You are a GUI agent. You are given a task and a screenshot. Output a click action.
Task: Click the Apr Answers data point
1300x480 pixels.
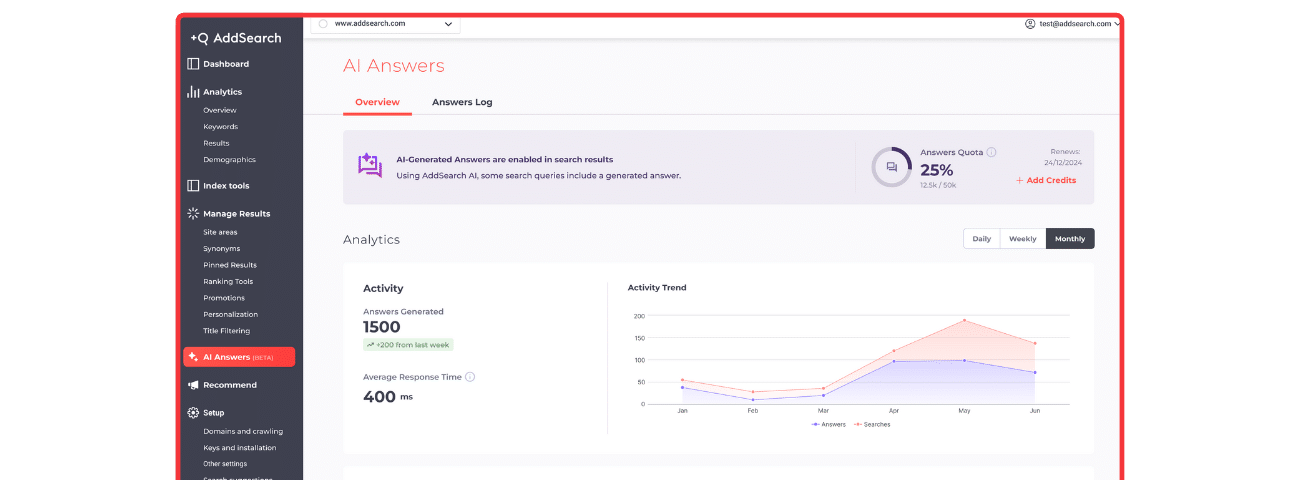[x=894, y=361]
